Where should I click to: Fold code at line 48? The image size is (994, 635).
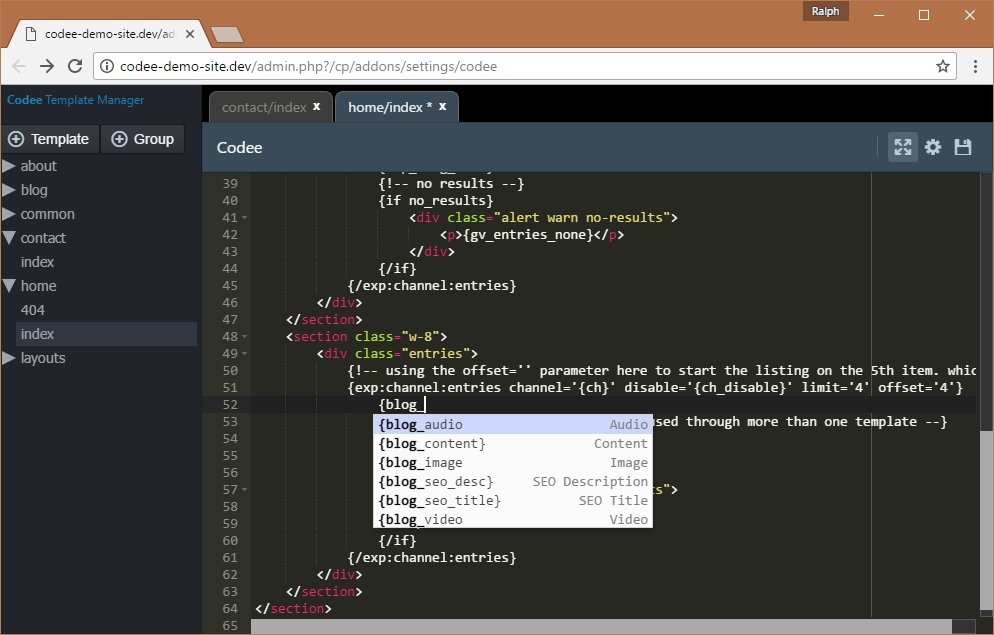pyautogui.click(x=245, y=337)
